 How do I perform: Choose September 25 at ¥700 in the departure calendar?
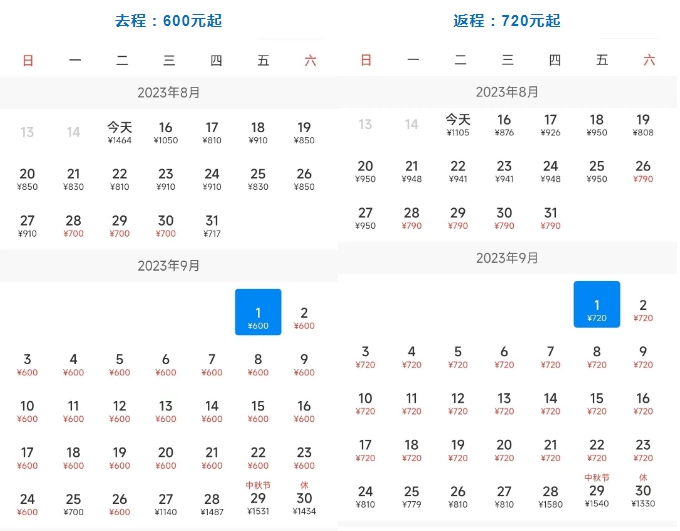pyautogui.click(x=74, y=504)
